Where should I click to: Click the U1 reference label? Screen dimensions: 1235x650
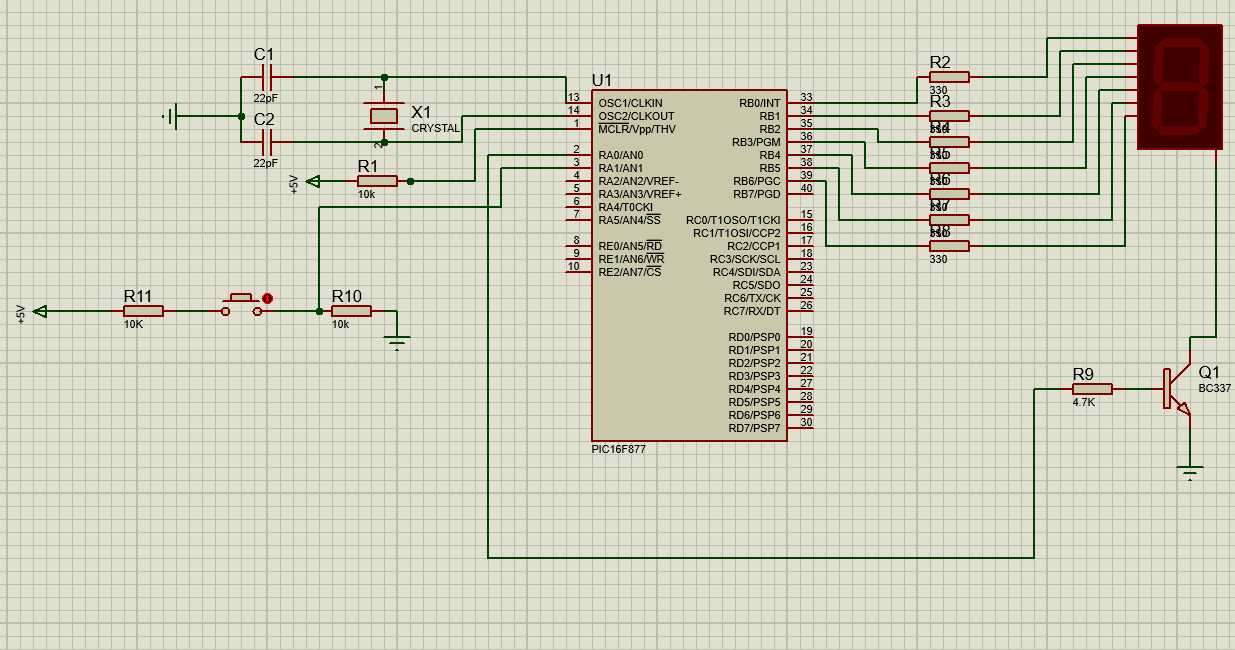point(602,80)
